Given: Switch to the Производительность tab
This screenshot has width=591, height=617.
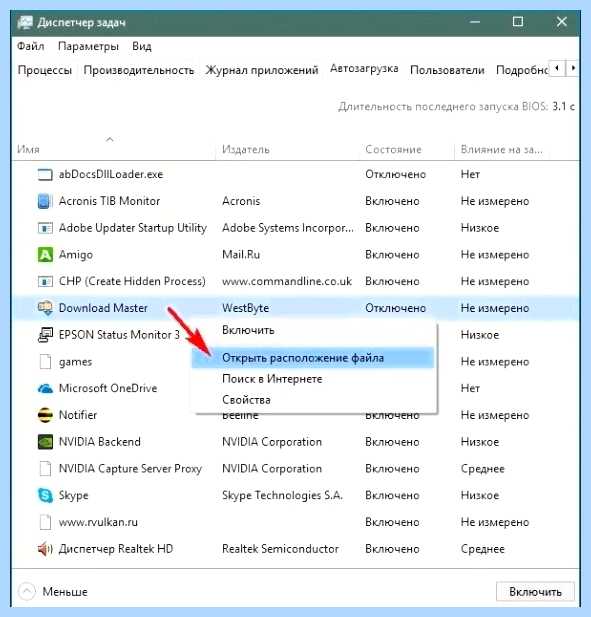Looking at the screenshot, I should coord(139,70).
